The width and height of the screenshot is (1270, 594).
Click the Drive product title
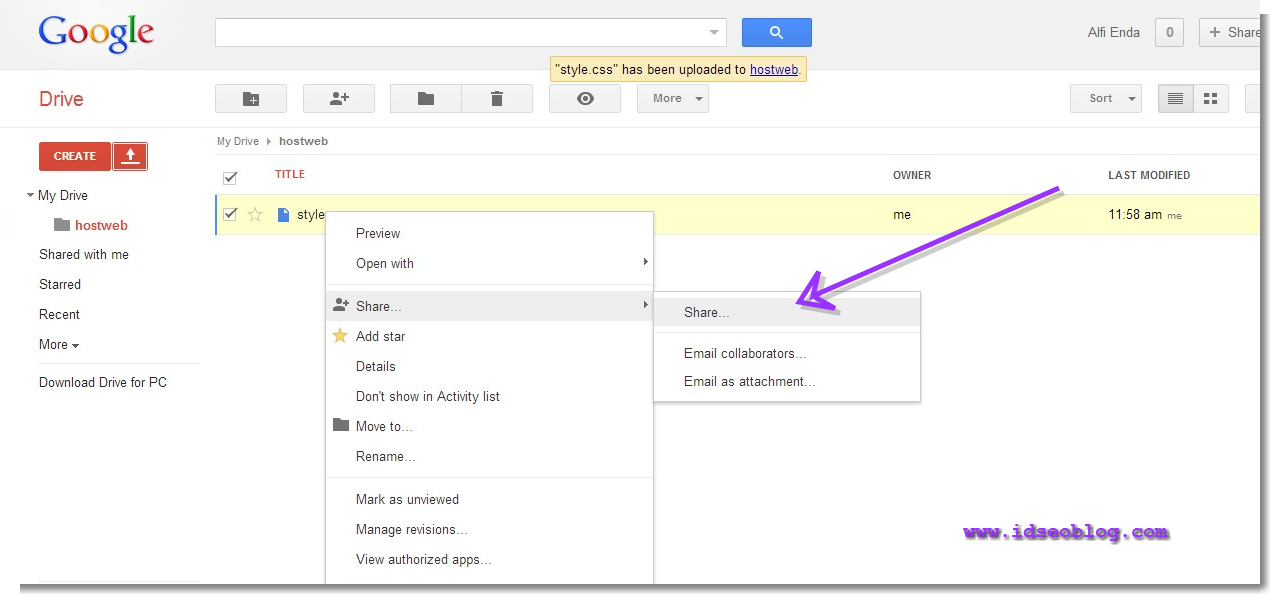61,99
